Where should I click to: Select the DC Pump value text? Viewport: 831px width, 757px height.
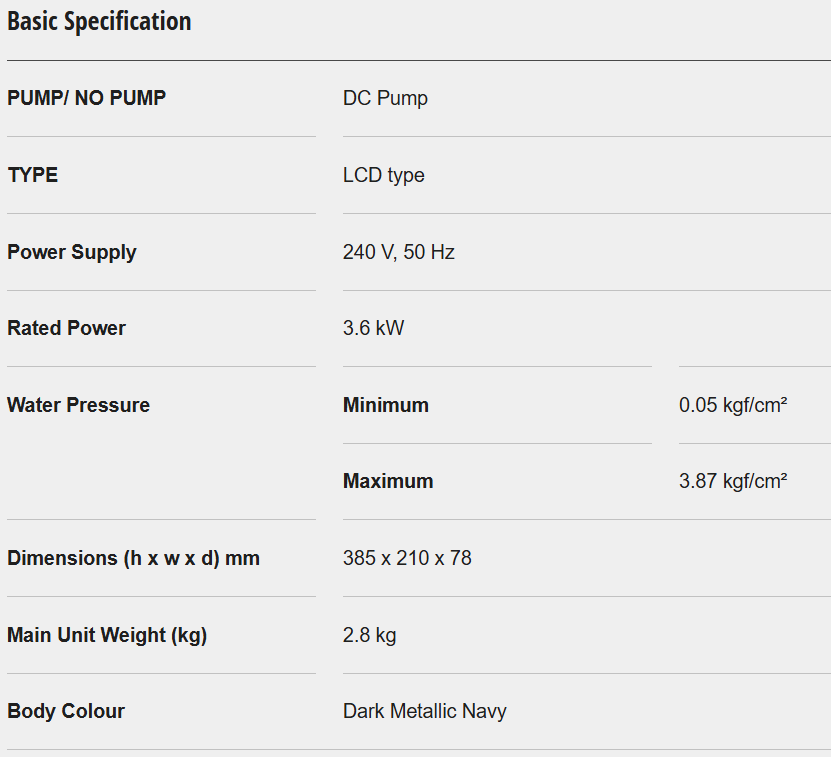click(385, 98)
